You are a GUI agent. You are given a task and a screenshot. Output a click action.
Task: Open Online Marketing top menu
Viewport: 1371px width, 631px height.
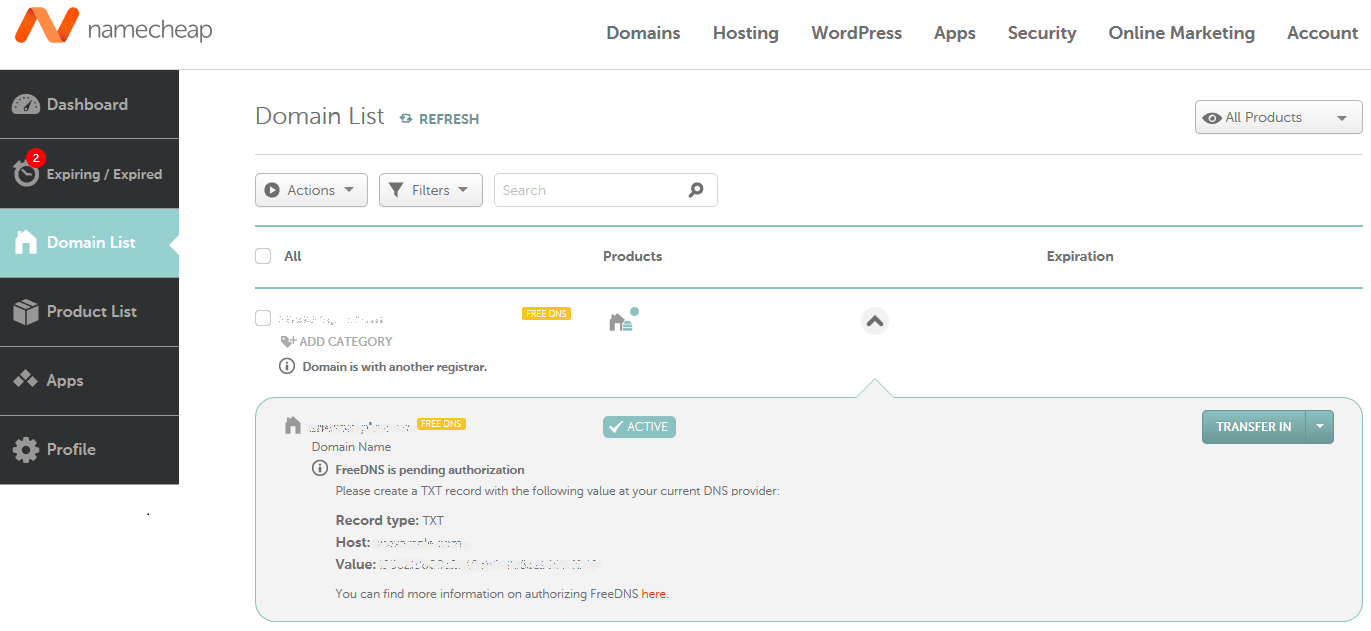(1181, 33)
